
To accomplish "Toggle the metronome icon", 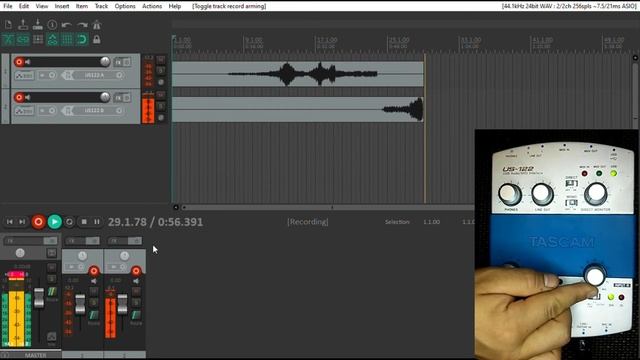I will click(x=97, y=24).
